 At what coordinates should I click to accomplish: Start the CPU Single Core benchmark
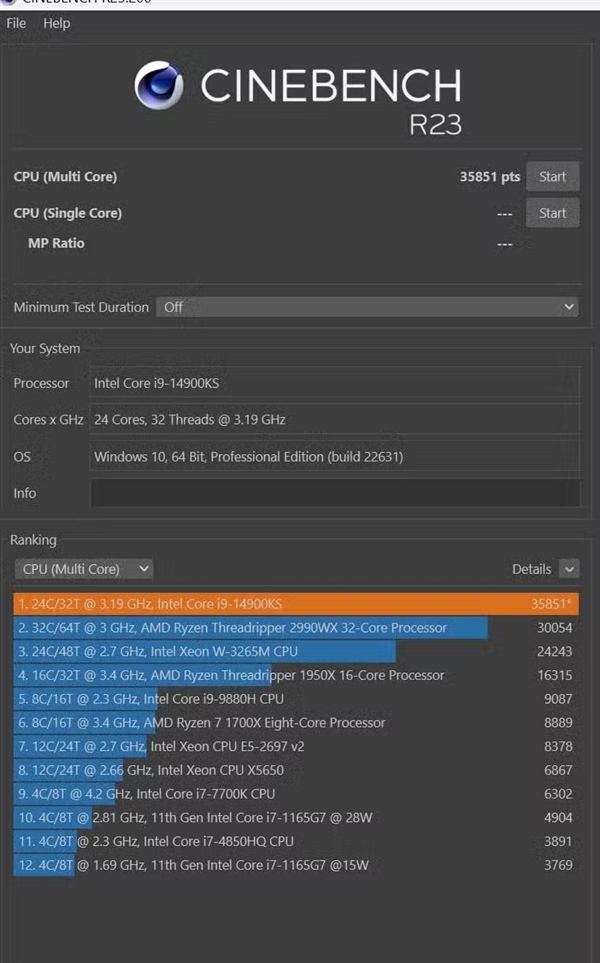pyautogui.click(x=553, y=212)
